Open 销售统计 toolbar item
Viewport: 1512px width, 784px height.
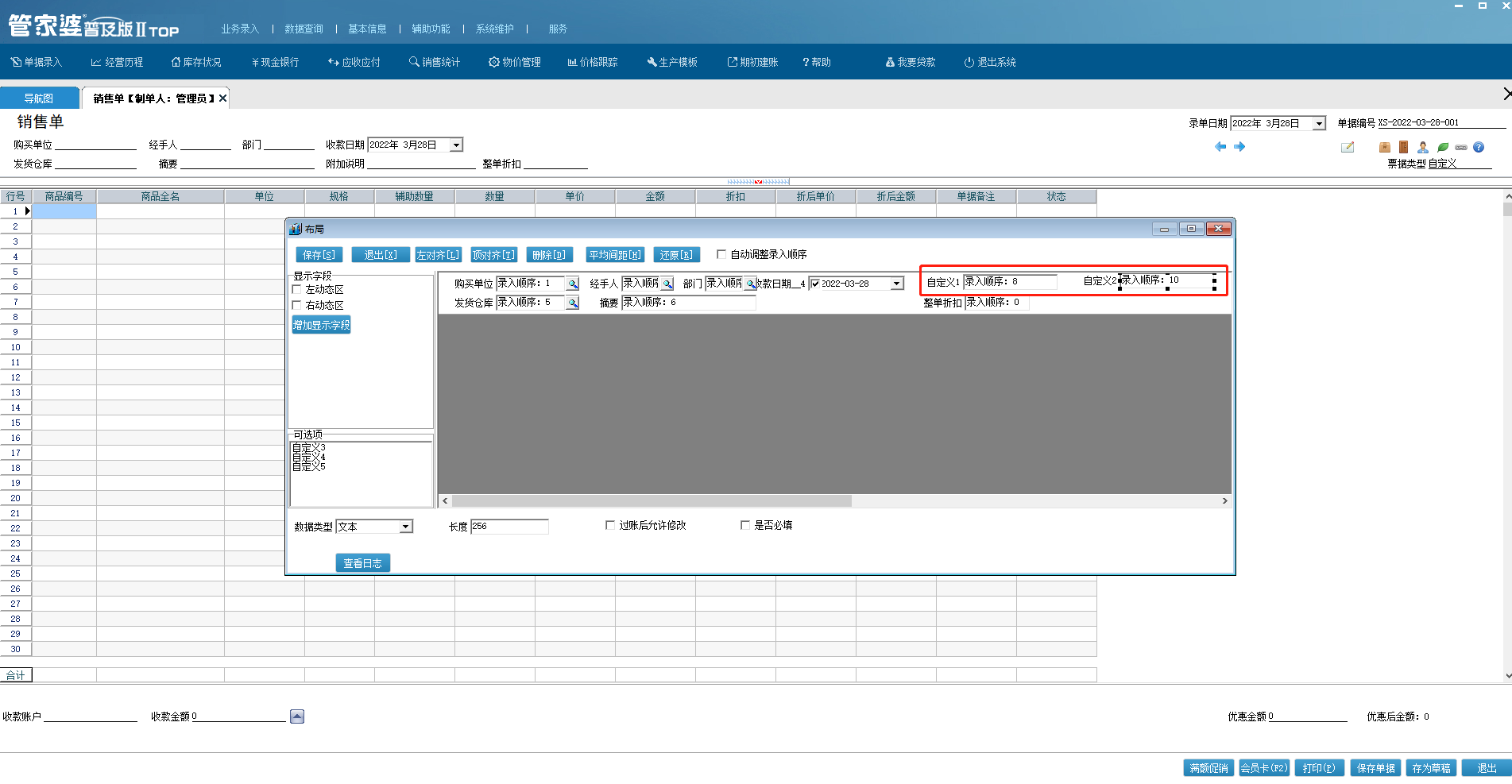[x=435, y=62]
